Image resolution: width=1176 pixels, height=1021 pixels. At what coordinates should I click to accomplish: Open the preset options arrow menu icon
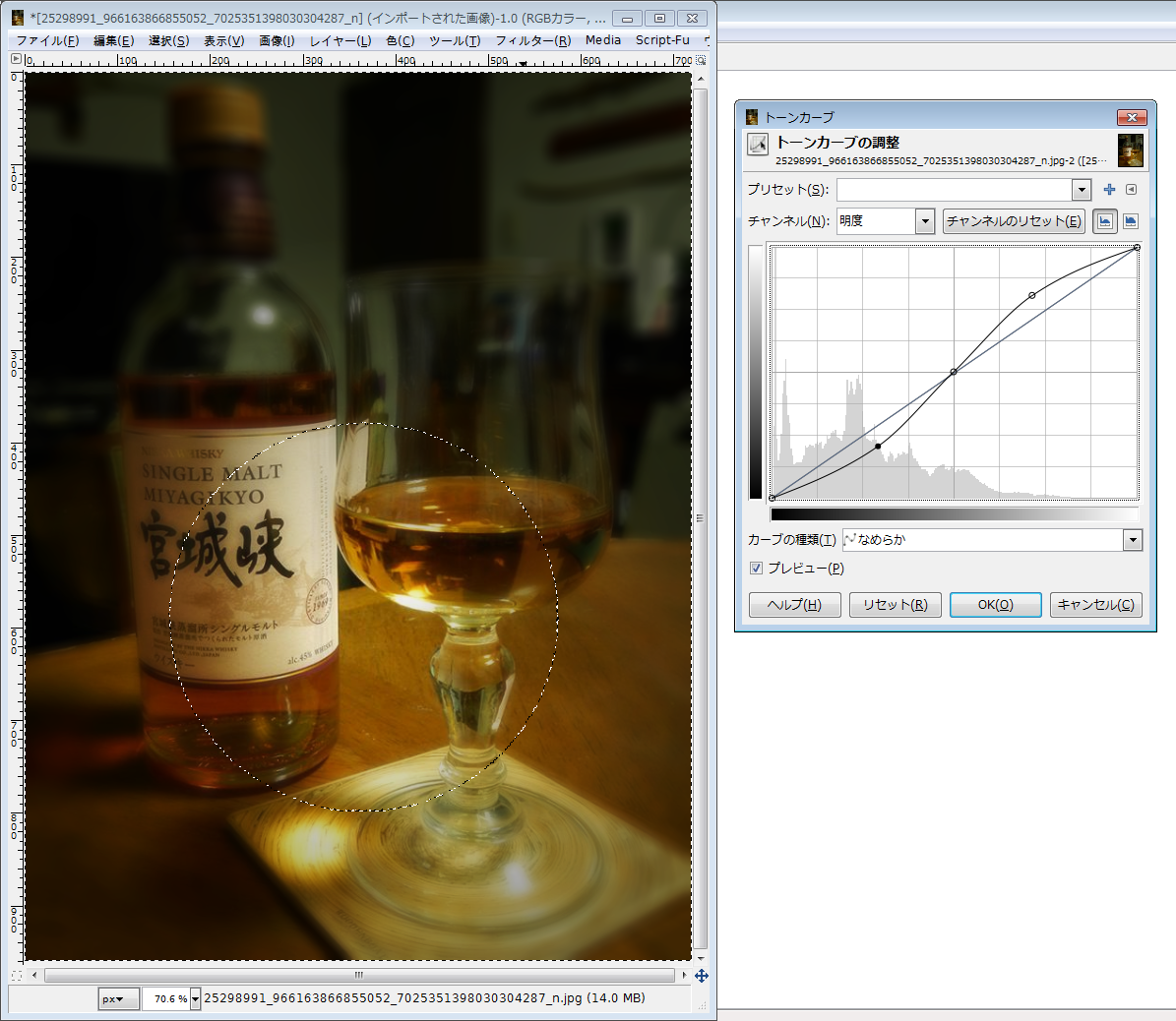coord(1131,190)
